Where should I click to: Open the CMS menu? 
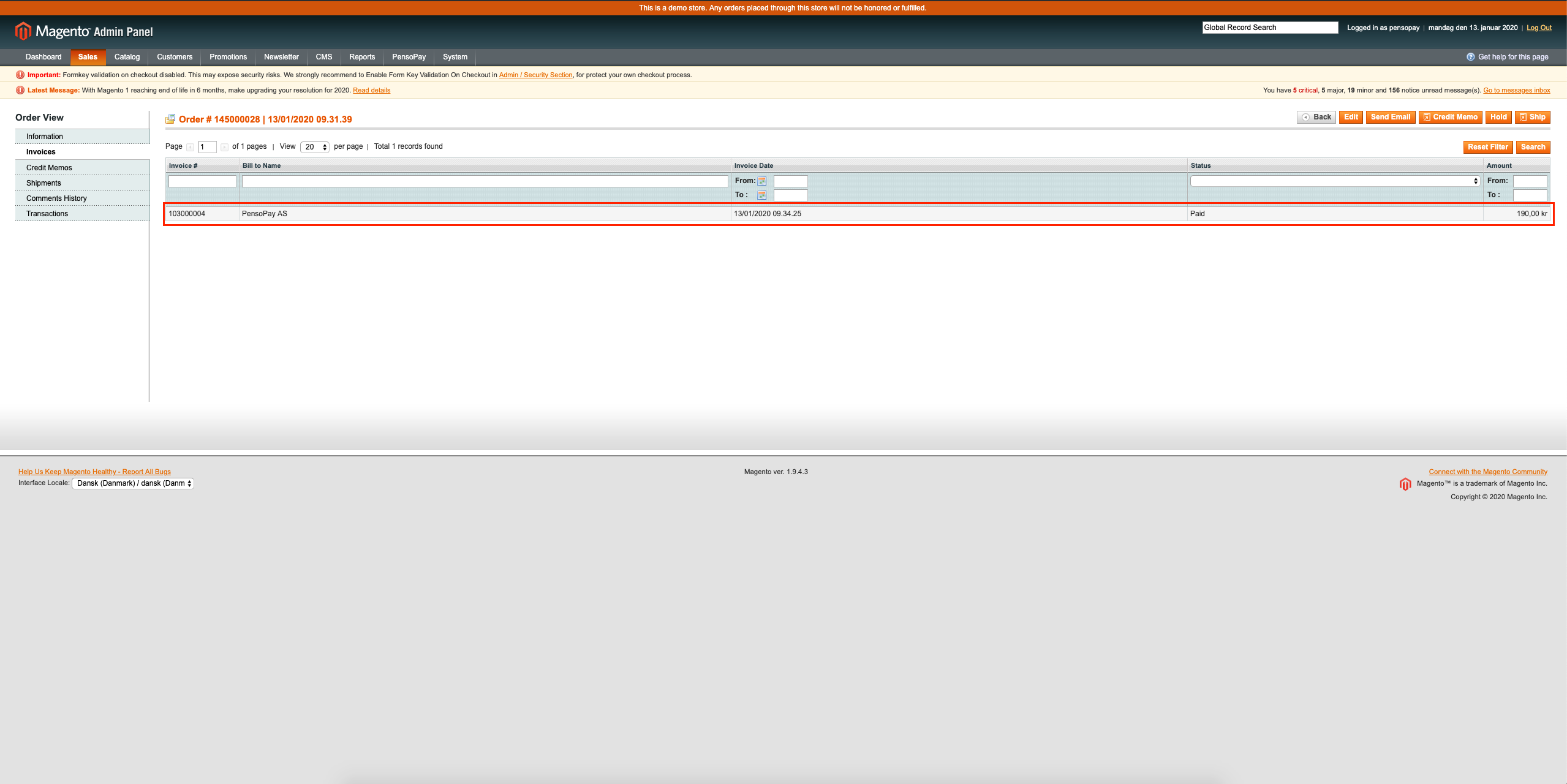tap(324, 57)
